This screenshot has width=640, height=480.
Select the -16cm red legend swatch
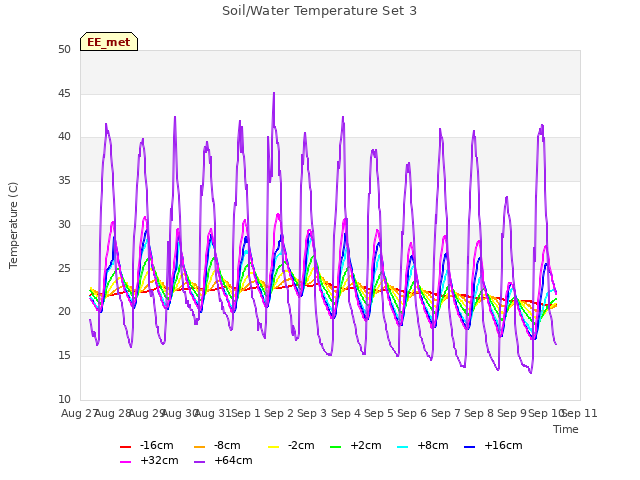125,447
